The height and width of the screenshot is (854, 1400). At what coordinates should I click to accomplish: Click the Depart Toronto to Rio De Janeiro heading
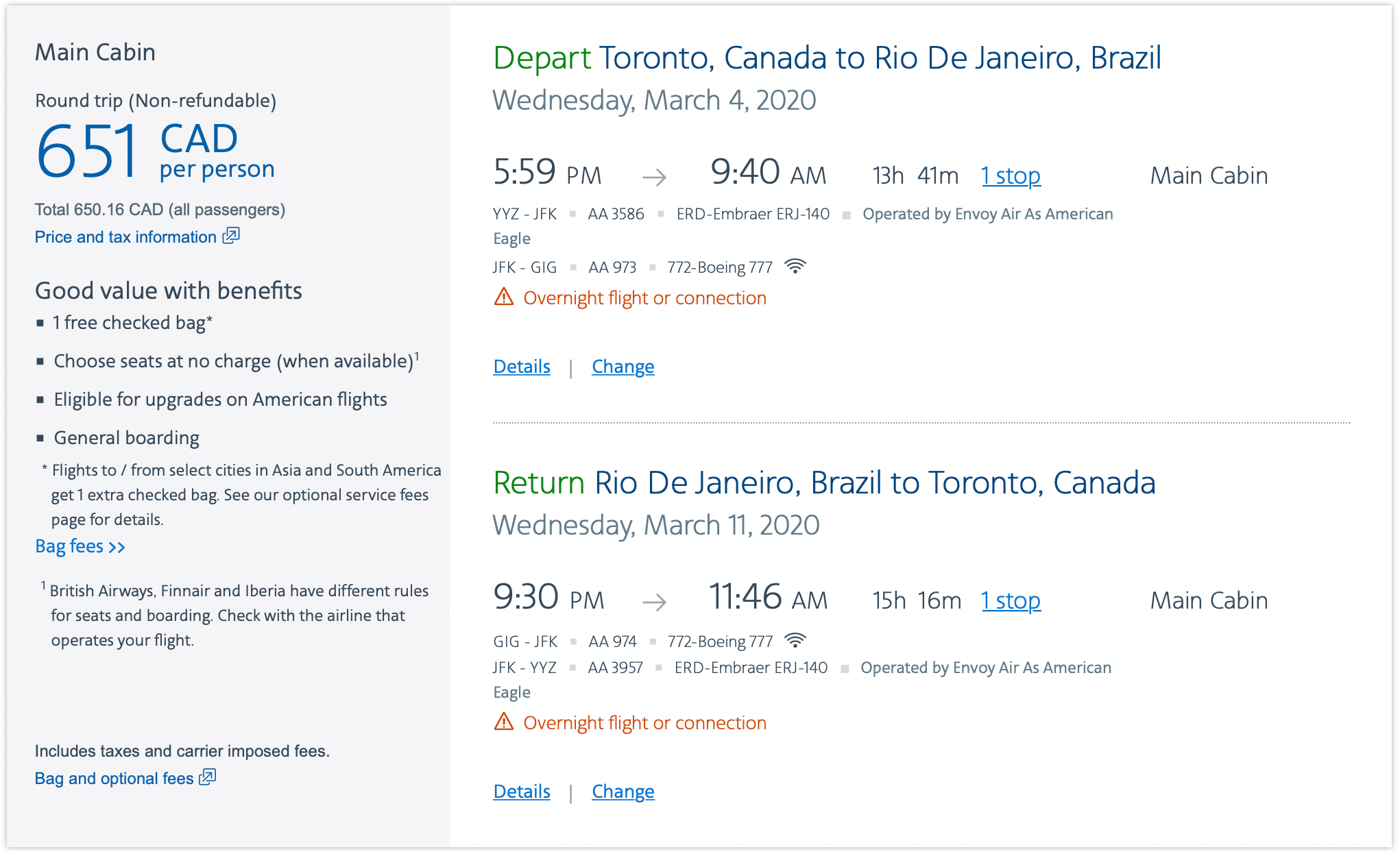point(827,58)
